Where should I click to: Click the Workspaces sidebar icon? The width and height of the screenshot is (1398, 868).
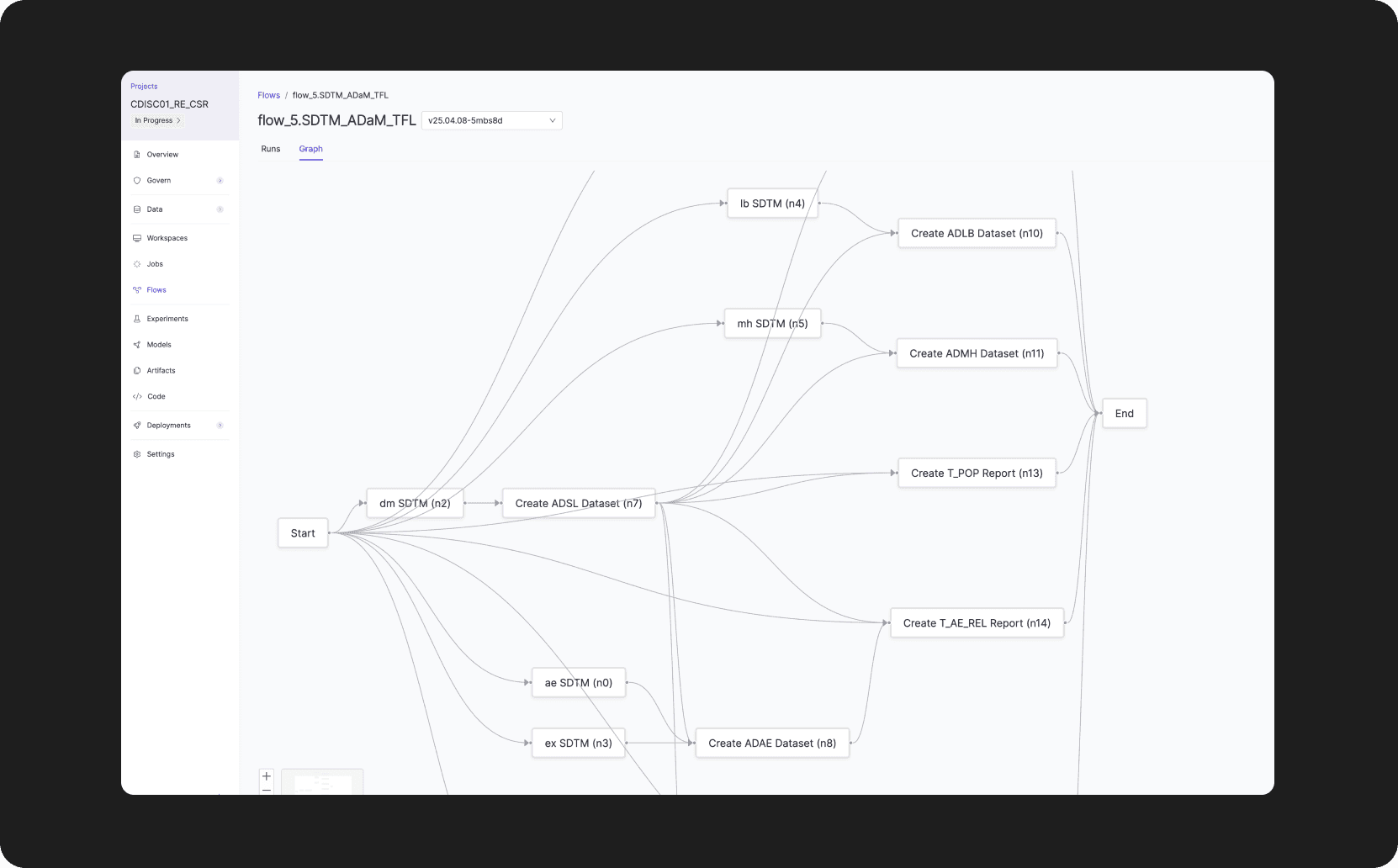[x=137, y=237]
